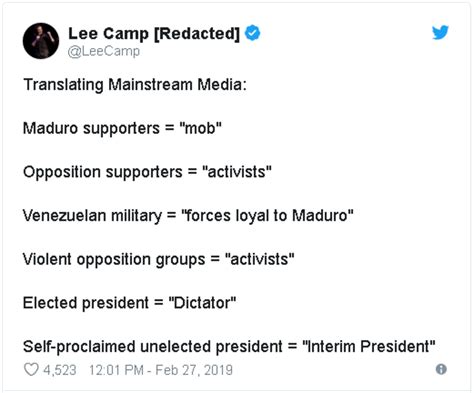The image size is (474, 393).
Task: Like the tweet with the heart icon
Action: [x=31, y=369]
